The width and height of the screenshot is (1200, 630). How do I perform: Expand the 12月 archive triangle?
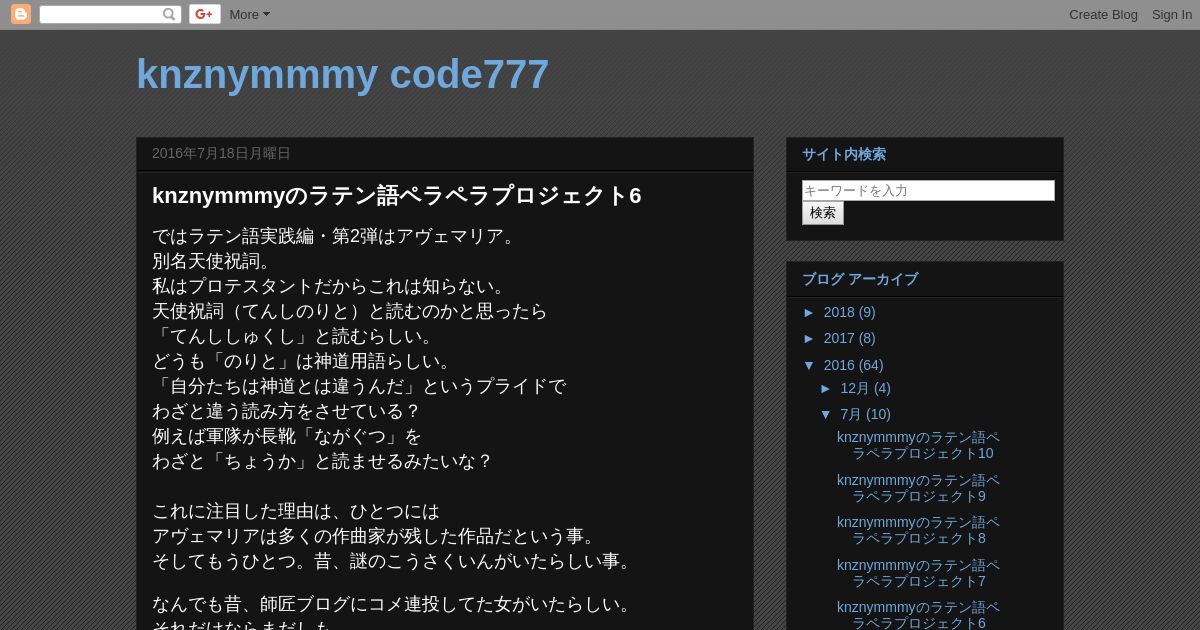point(827,388)
